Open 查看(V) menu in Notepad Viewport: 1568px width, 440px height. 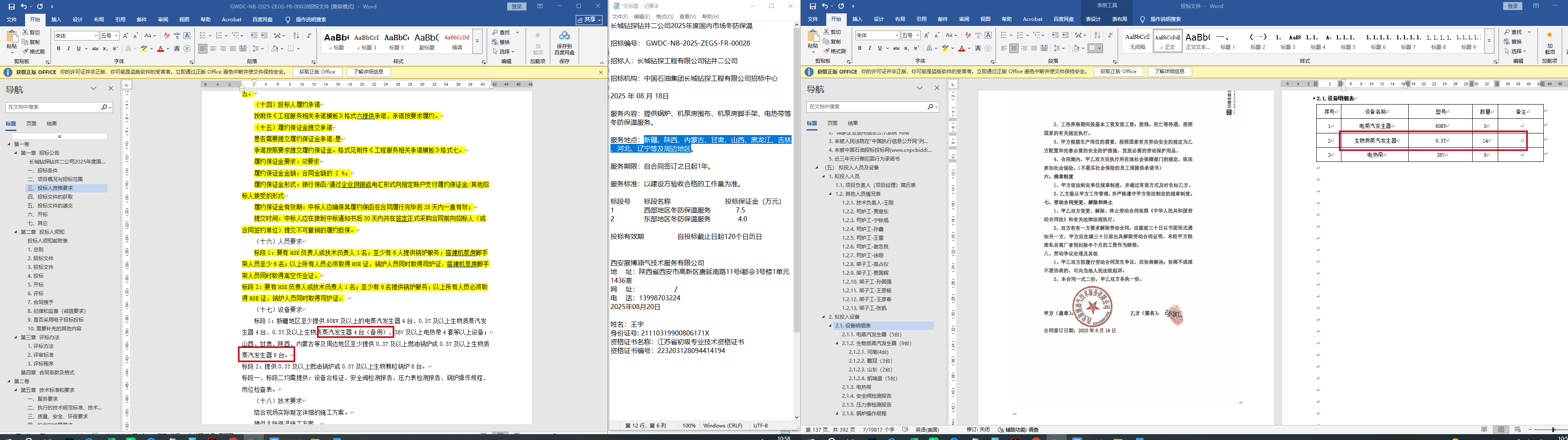point(687,16)
